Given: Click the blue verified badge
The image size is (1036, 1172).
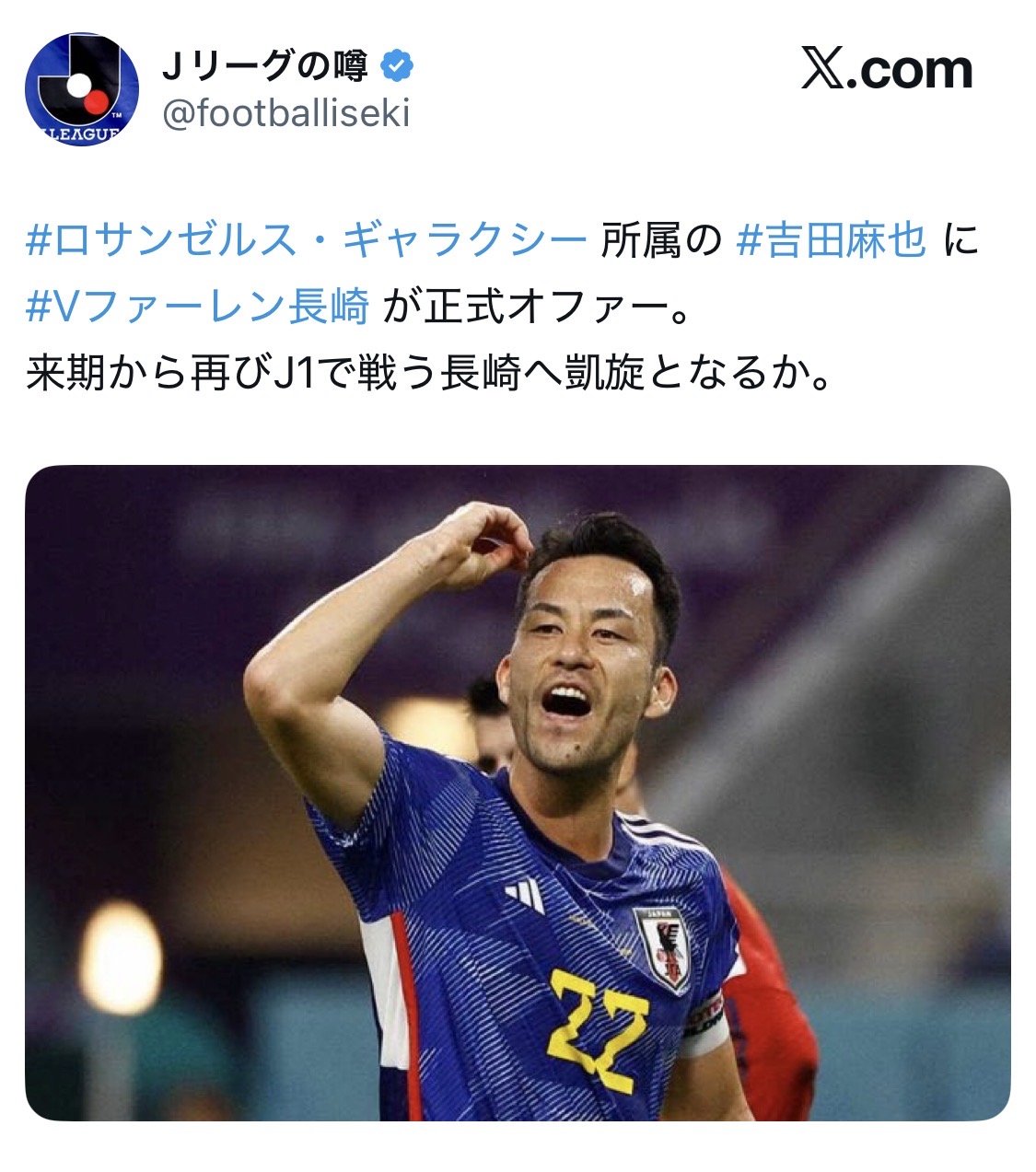Looking at the screenshot, I should pyautogui.click(x=398, y=65).
